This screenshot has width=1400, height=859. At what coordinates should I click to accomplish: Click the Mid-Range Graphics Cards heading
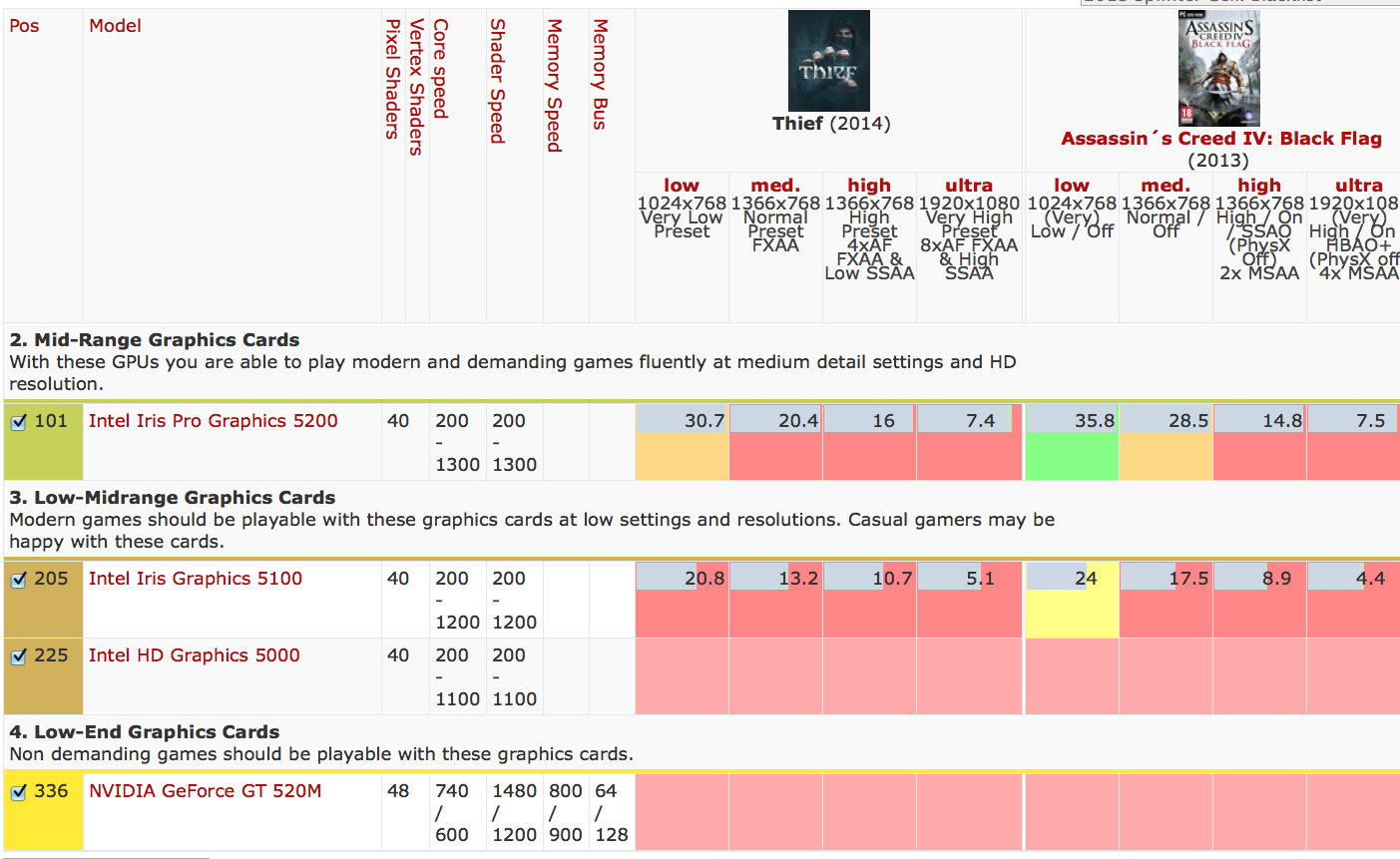[x=155, y=340]
